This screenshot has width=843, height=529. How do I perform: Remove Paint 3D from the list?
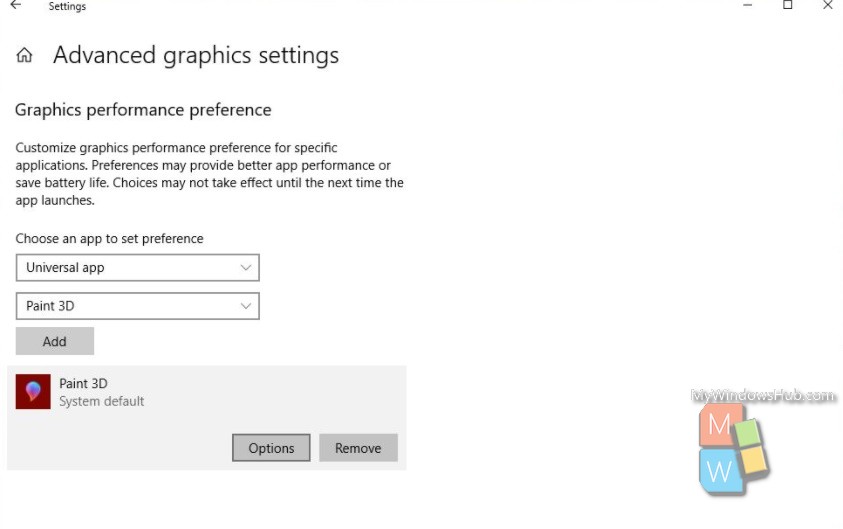point(358,448)
